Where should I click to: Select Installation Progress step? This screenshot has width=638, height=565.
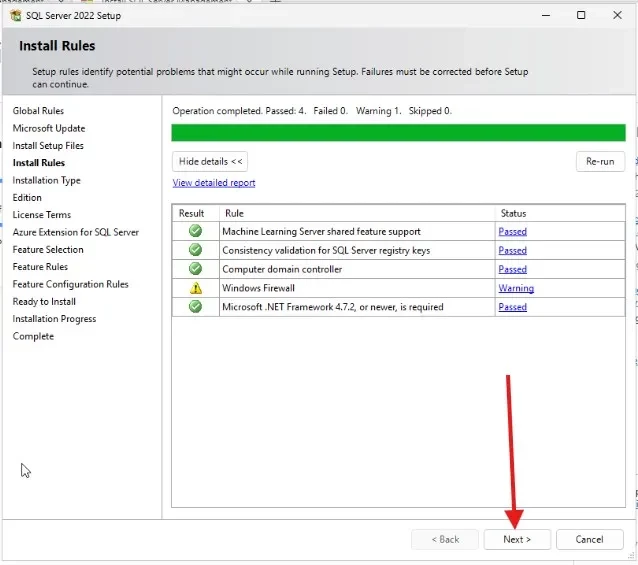(54, 319)
